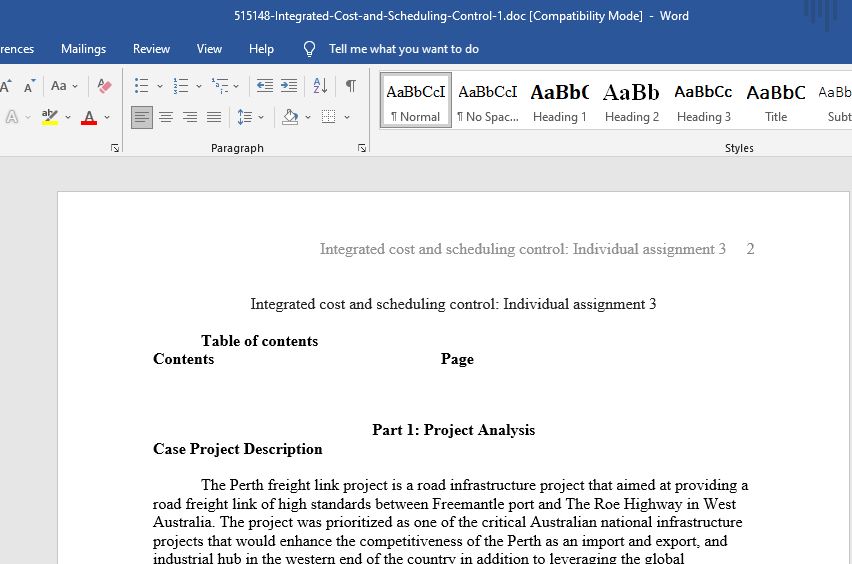Open shading color dropdown arrow
This screenshot has height=564, width=852.
[x=308, y=117]
